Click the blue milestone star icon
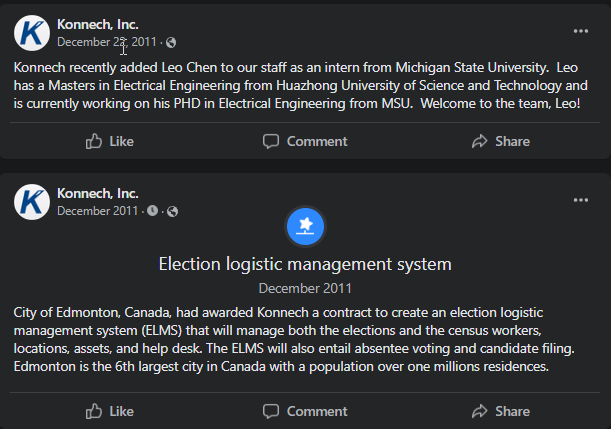The image size is (611, 429). tap(306, 226)
